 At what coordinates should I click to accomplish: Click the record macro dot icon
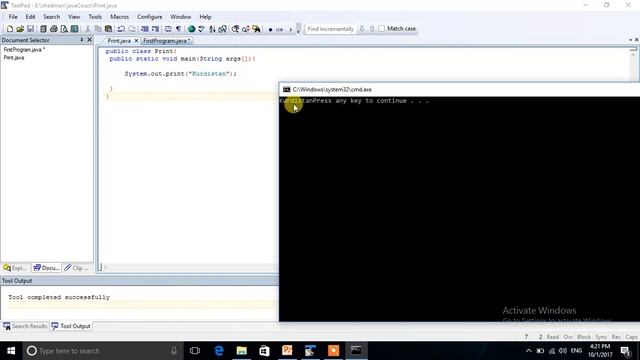270,29
